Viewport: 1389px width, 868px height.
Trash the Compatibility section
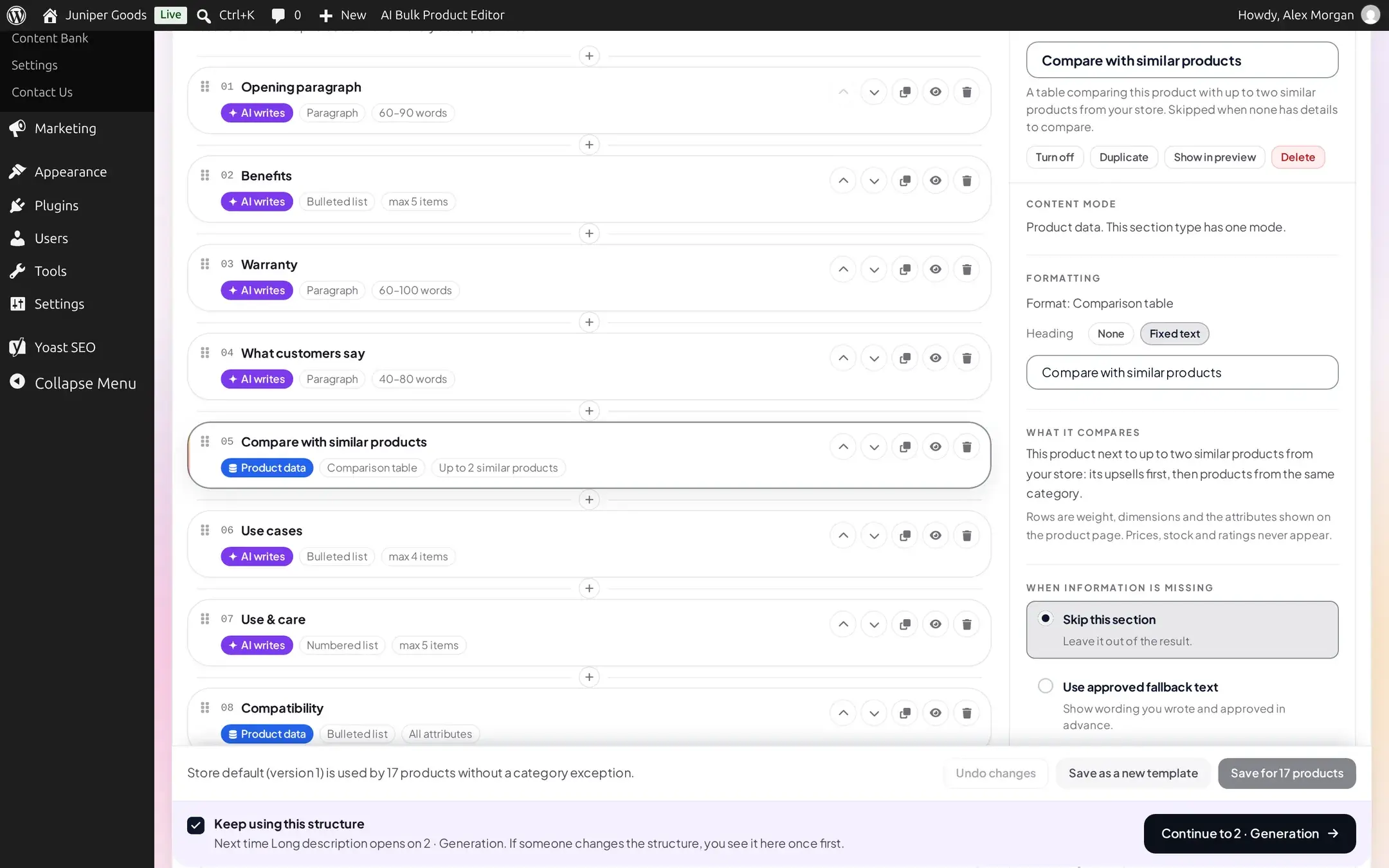[x=967, y=713]
